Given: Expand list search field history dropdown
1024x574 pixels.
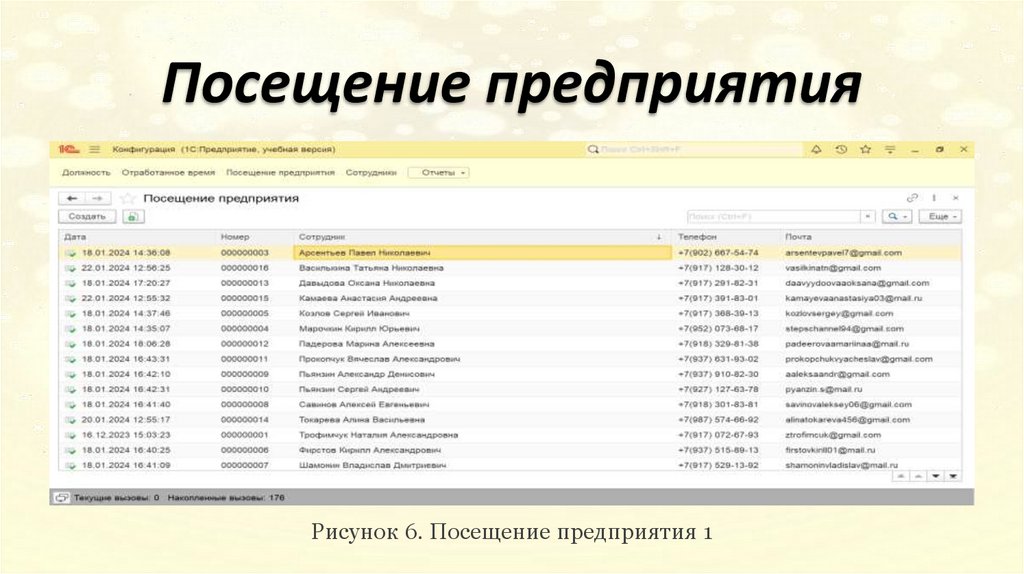Looking at the screenshot, I should click(x=867, y=217).
